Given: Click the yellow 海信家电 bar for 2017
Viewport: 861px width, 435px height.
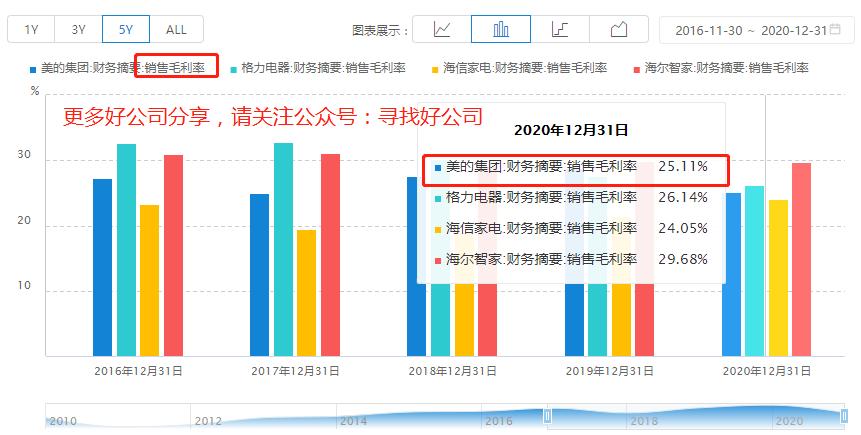Looking at the screenshot, I should 306,293.
